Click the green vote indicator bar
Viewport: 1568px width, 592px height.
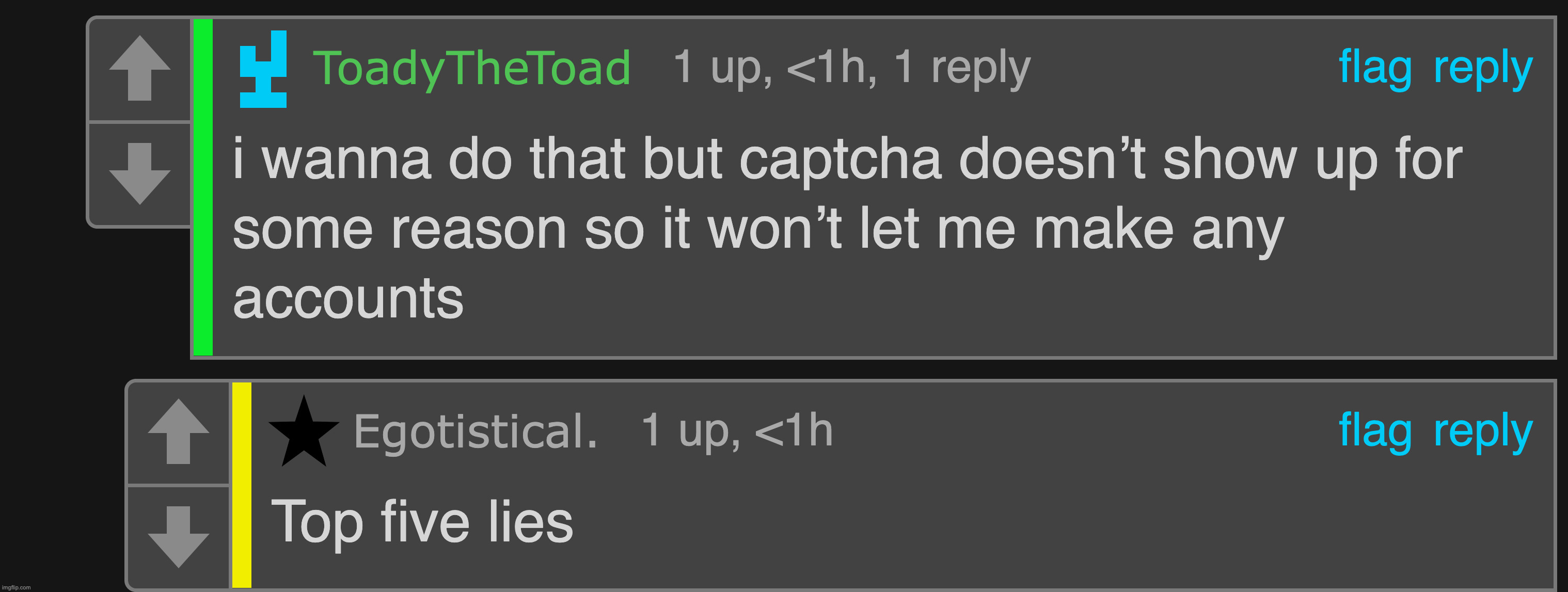tap(202, 183)
